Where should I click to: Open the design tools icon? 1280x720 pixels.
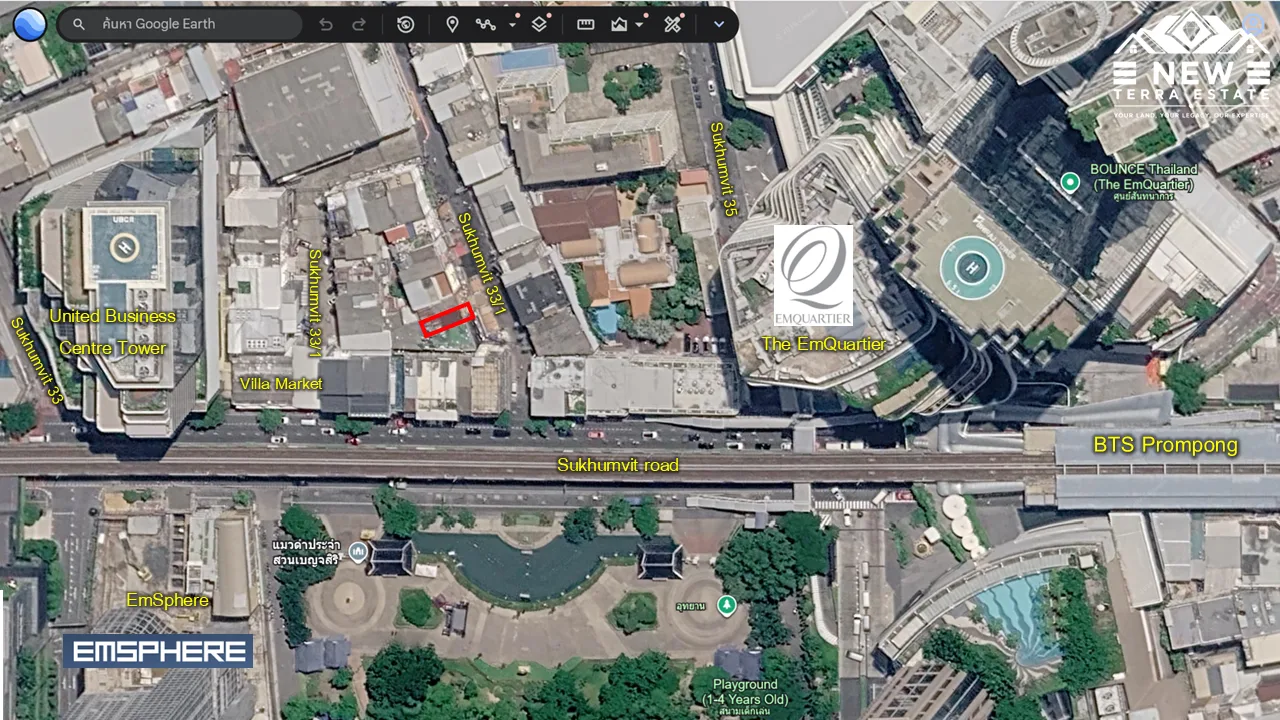click(x=672, y=24)
